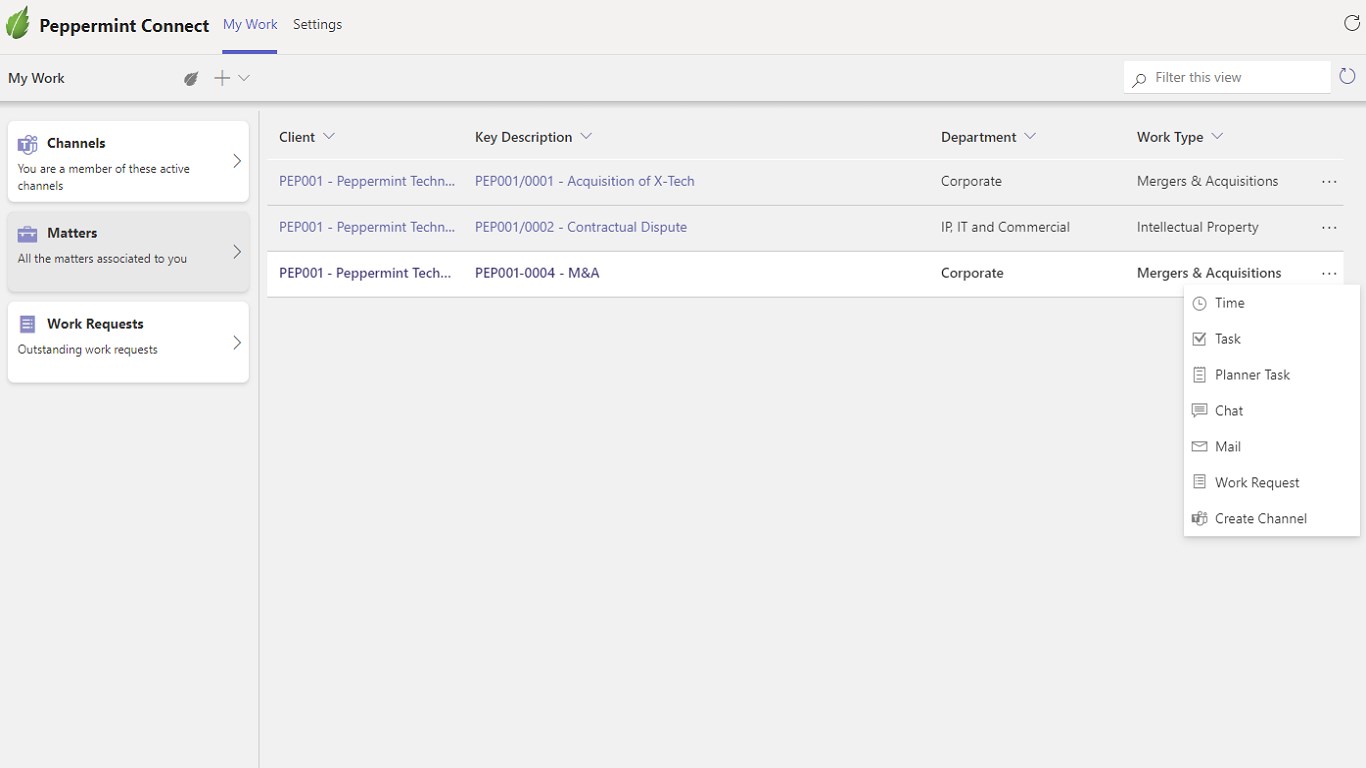This screenshot has width=1366, height=768.
Task: Expand the Channels card chevron
Action: click(237, 161)
